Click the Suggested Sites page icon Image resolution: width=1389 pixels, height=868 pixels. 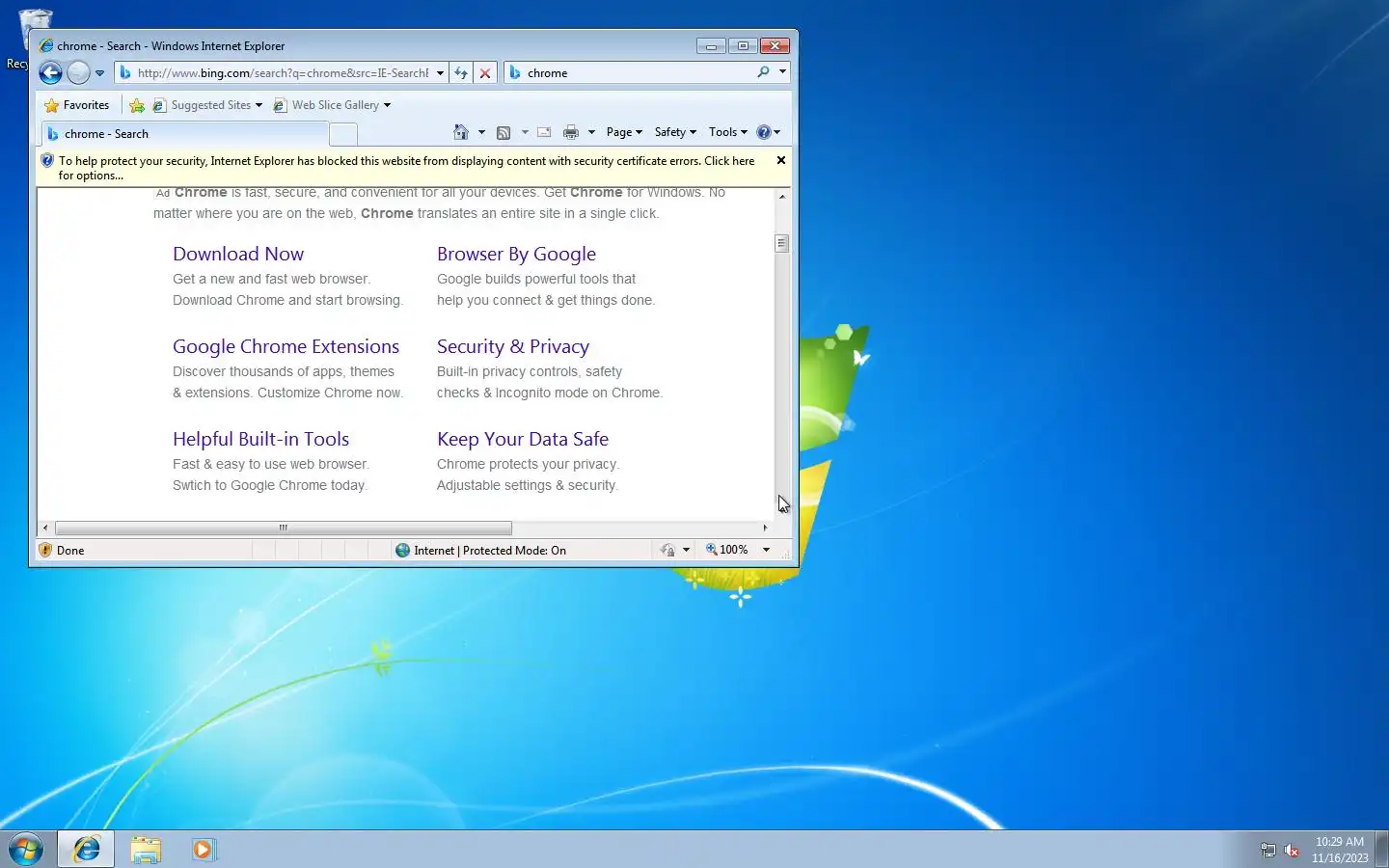pyautogui.click(x=159, y=105)
